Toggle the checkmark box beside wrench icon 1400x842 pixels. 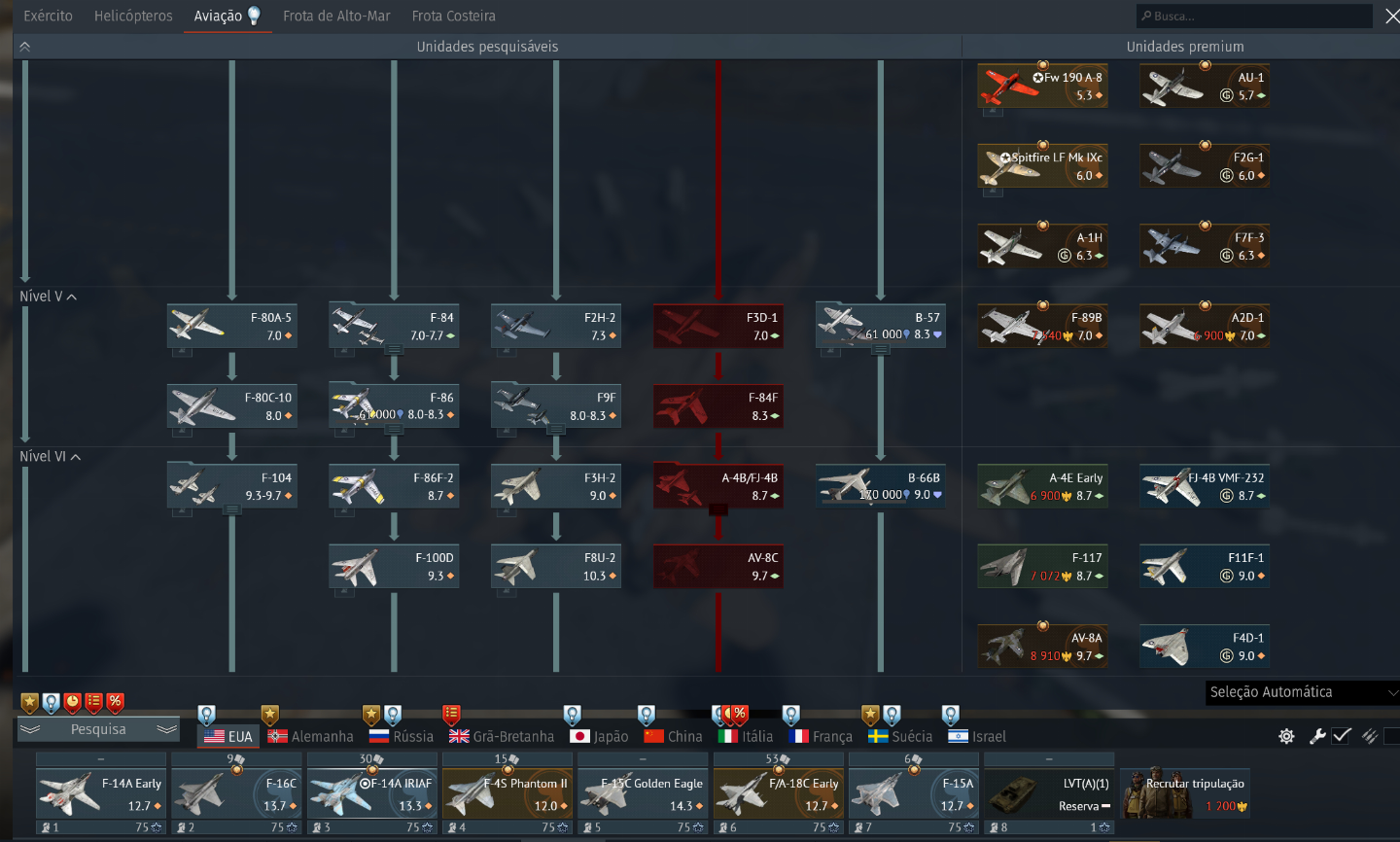pos(1342,736)
